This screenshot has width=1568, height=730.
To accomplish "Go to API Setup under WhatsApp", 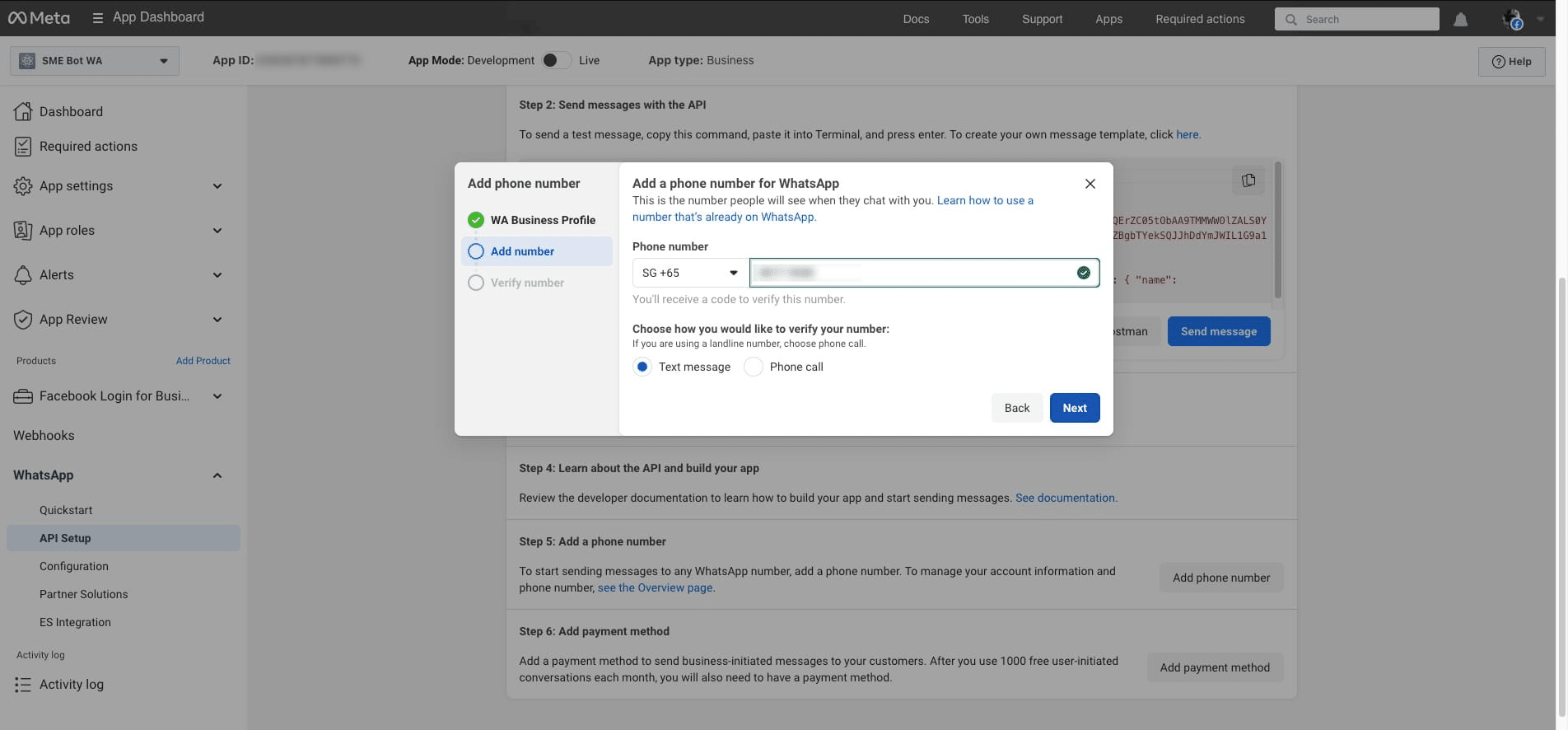I will [124, 538].
